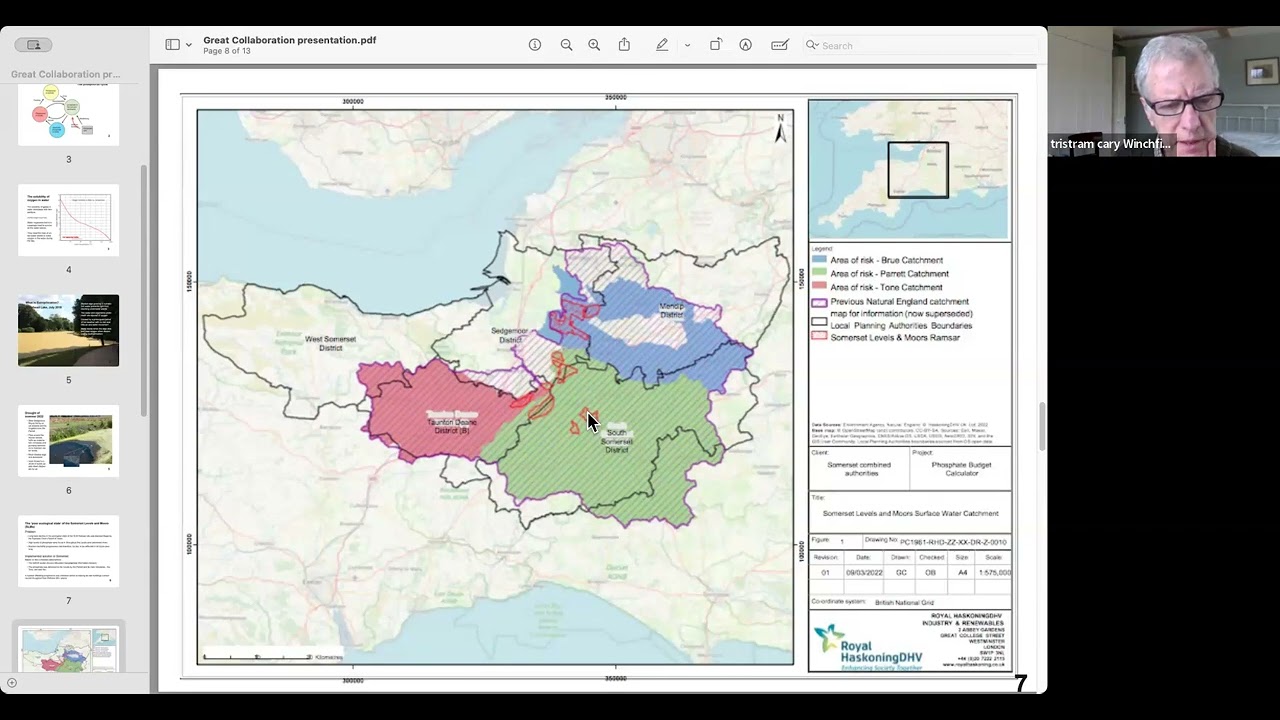Click the pill button above the sidebar

[x=33, y=45]
